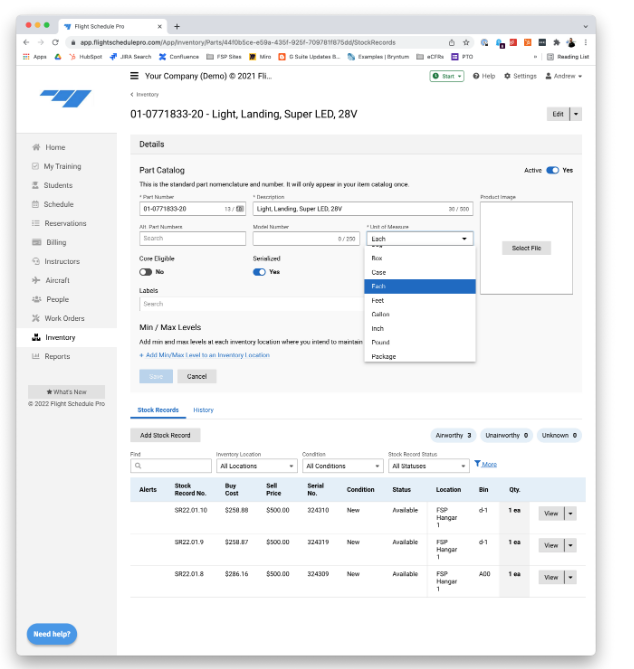Image resolution: width=634 pixels, height=669 pixels.
Task: Select Box from unit list
Action: (x=420, y=258)
